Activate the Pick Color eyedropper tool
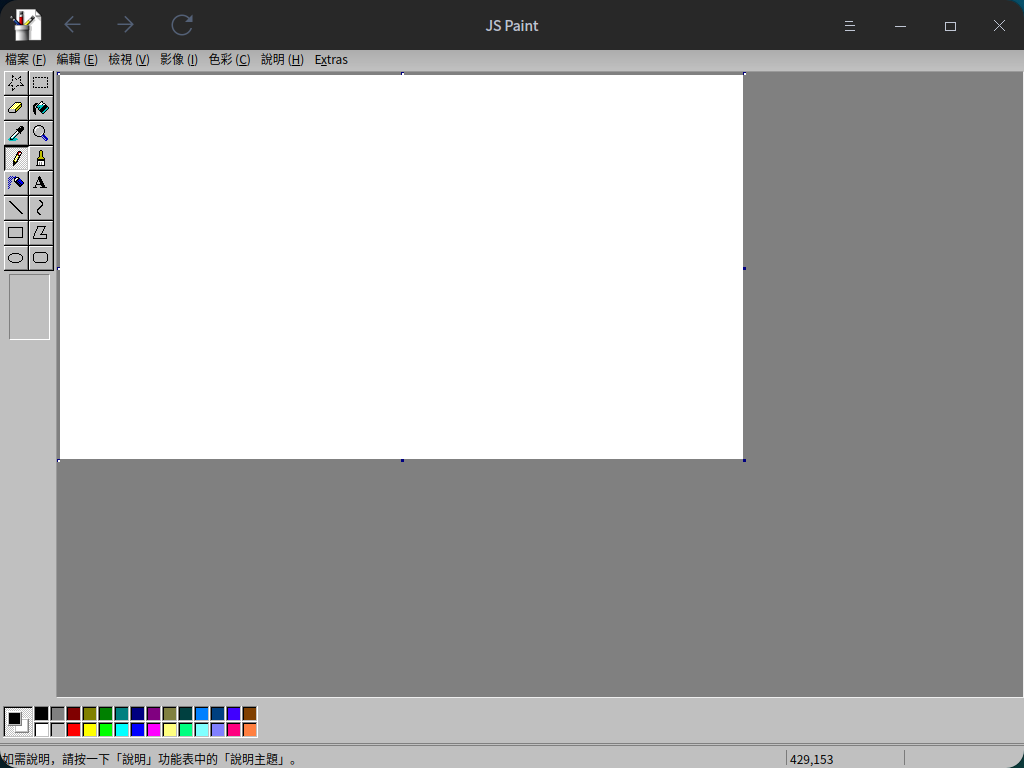1024x768 pixels. pyautogui.click(x=16, y=133)
